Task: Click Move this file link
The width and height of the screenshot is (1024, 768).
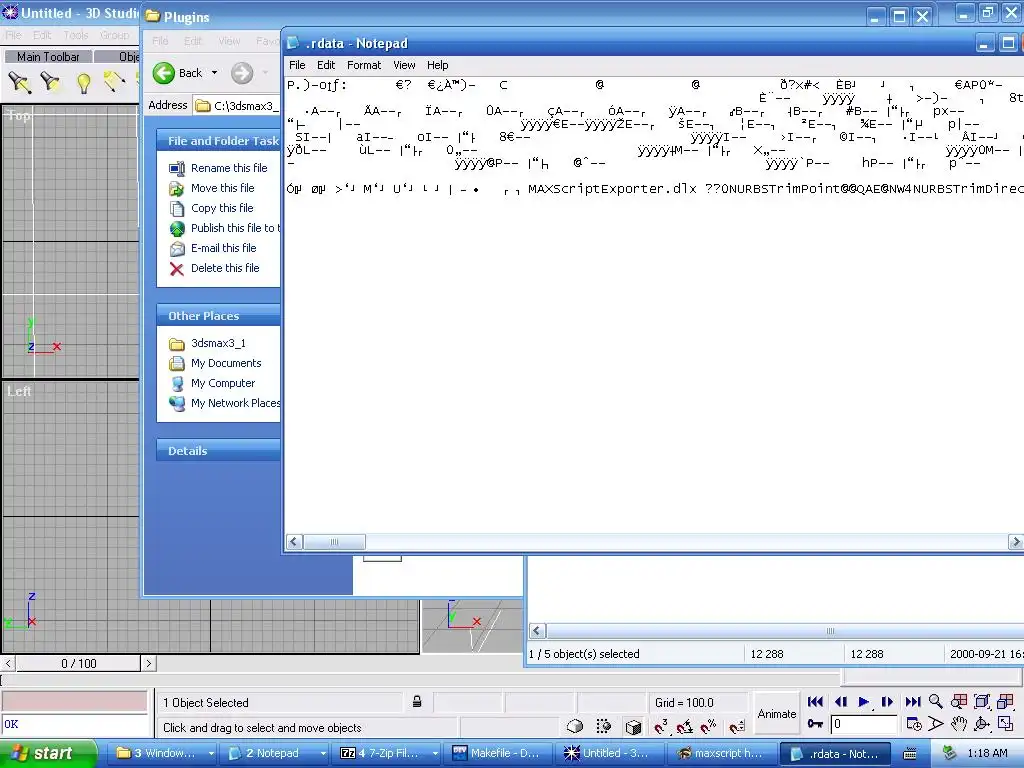Action: click(x=223, y=188)
